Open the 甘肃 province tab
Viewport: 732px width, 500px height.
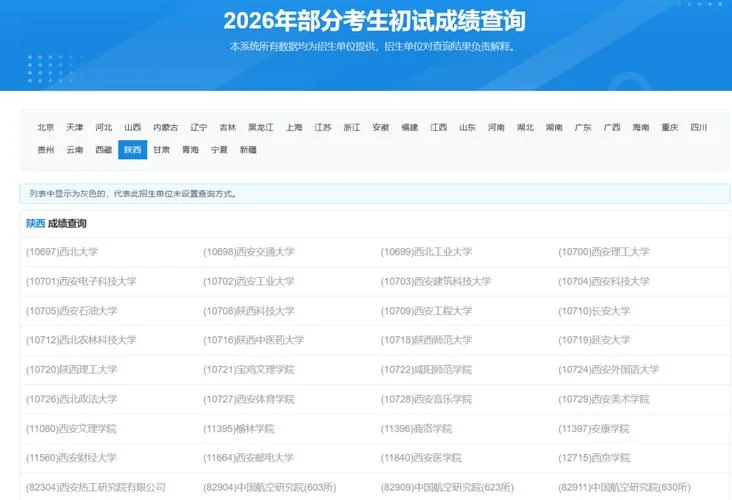[162, 150]
